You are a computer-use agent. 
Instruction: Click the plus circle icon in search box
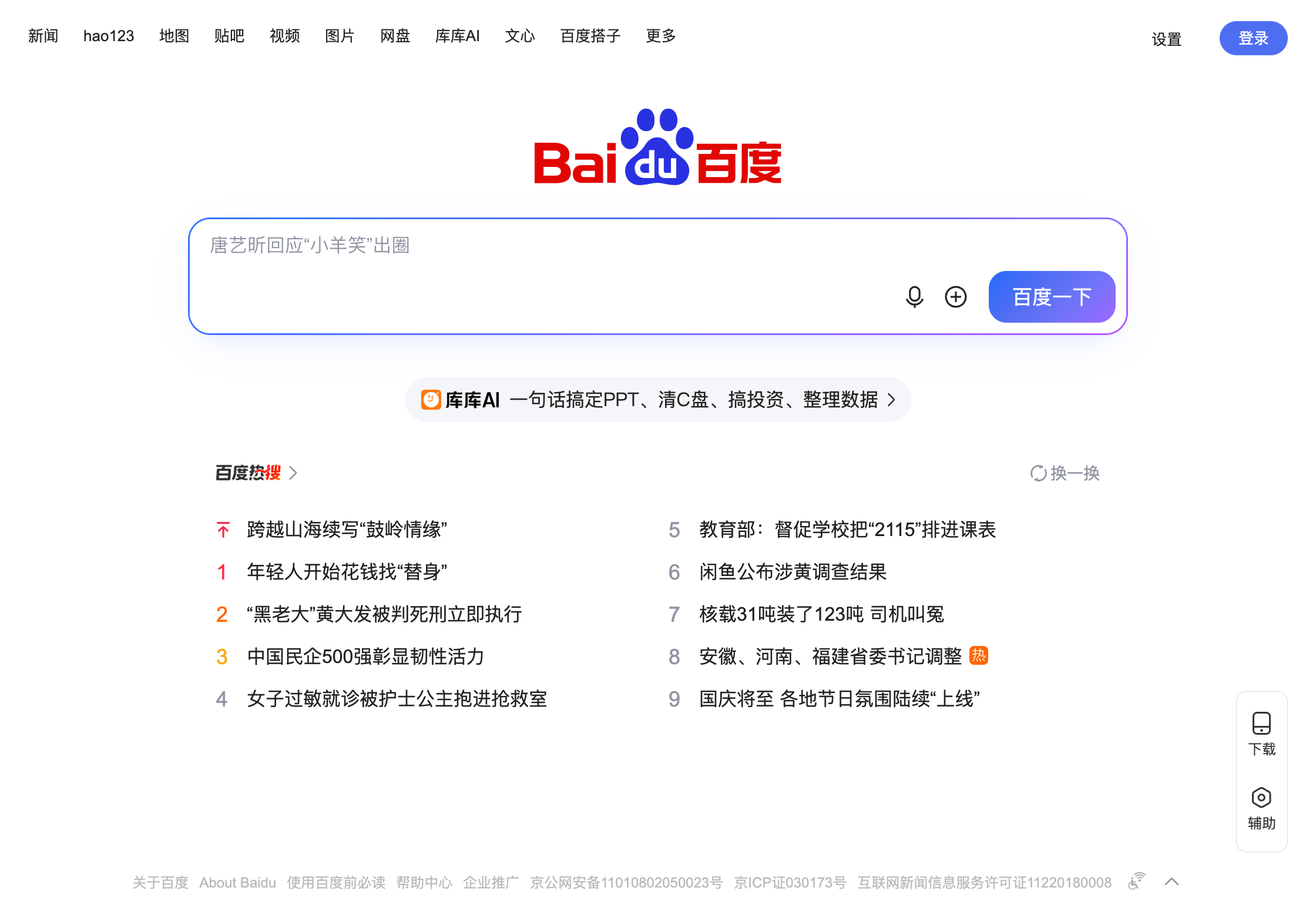956,297
